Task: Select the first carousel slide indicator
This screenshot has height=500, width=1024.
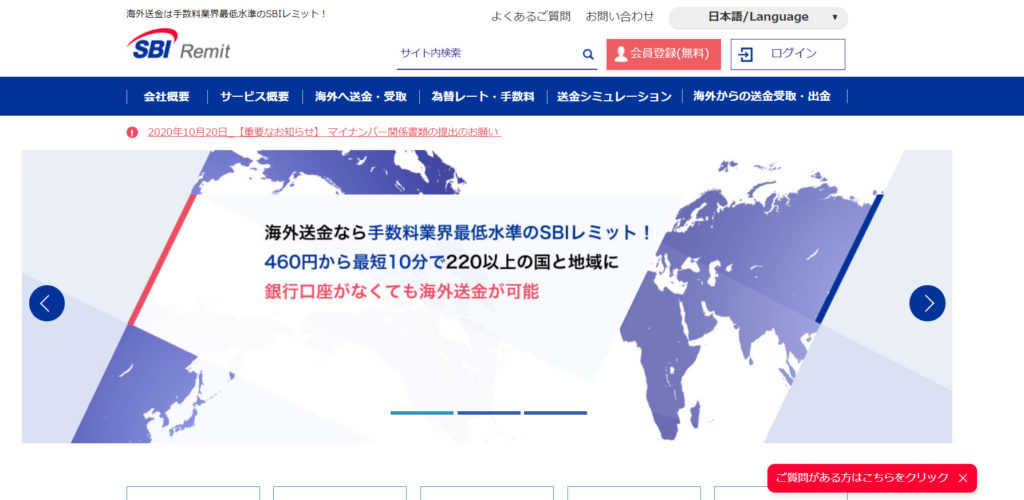Action: 422,413
